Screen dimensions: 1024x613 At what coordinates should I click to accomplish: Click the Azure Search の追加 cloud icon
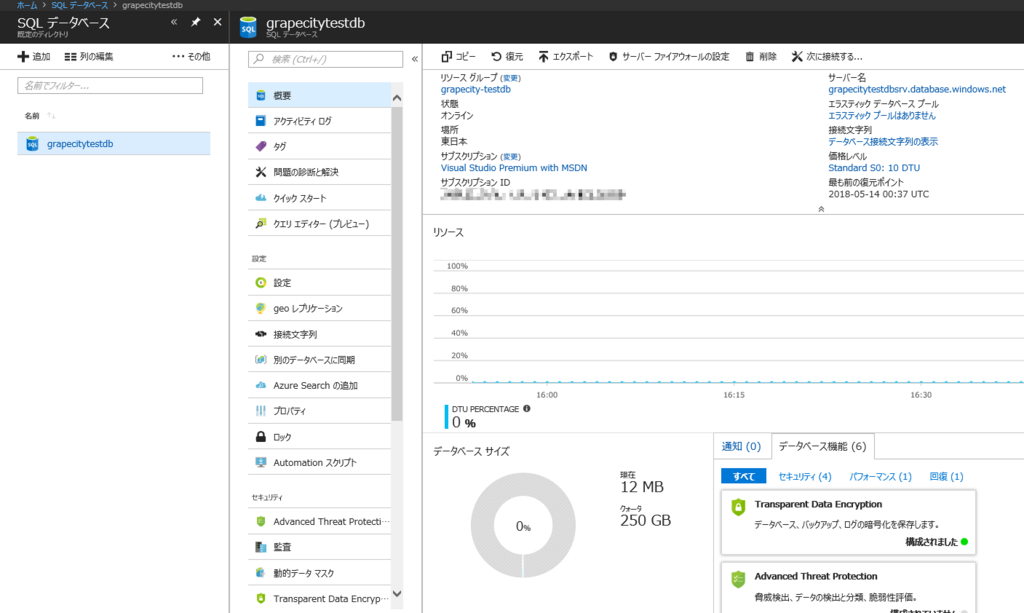click(261, 385)
